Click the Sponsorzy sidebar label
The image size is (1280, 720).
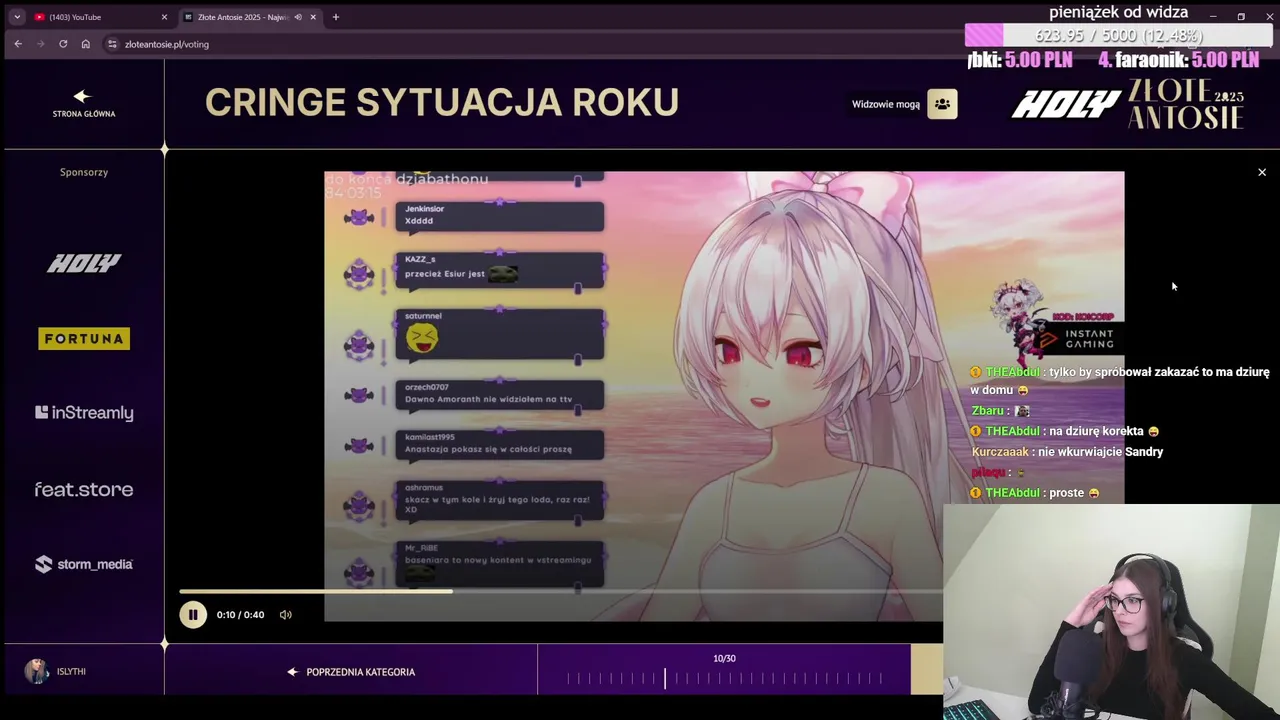(x=84, y=172)
